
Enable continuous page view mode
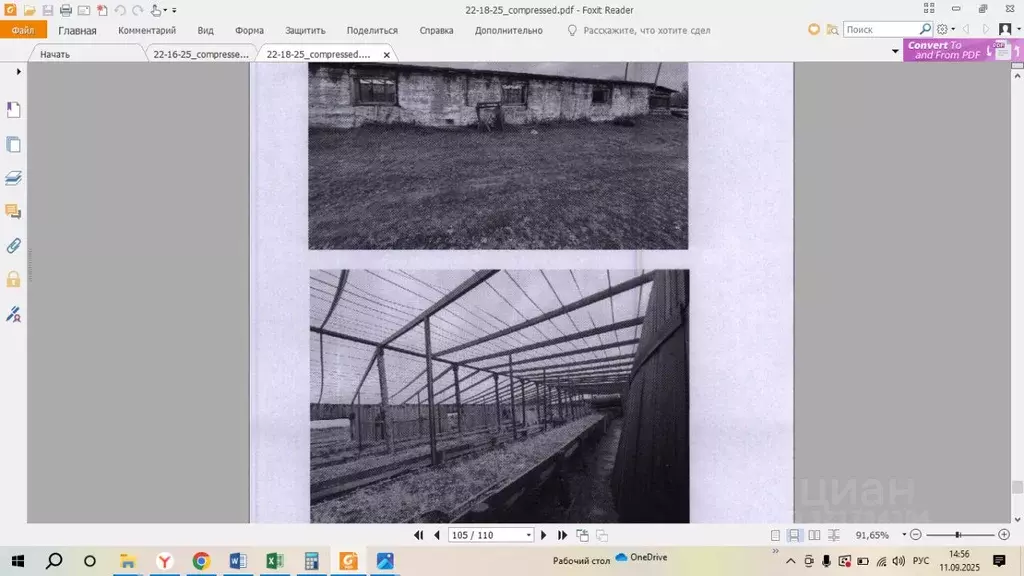(794, 536)
